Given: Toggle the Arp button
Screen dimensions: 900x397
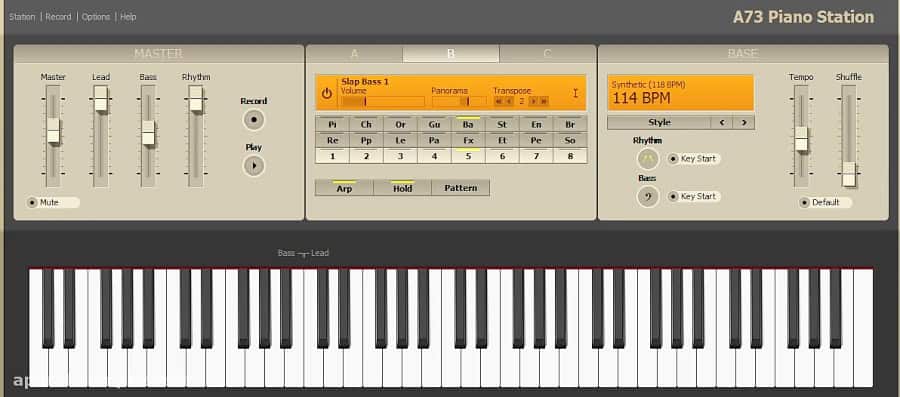Looking at the screenshot, I should [344, 188].
